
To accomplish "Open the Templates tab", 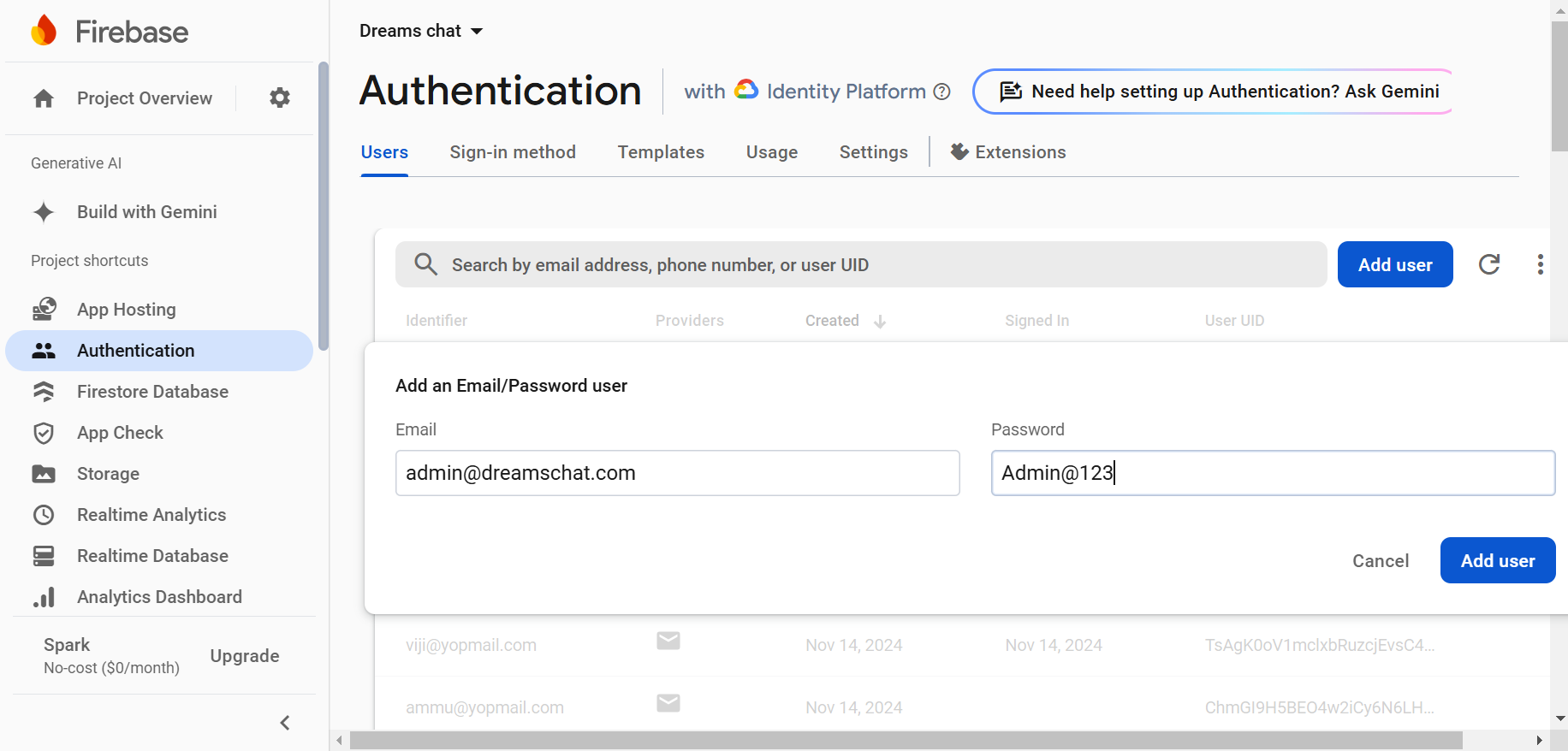I will (x=661, y=152).
